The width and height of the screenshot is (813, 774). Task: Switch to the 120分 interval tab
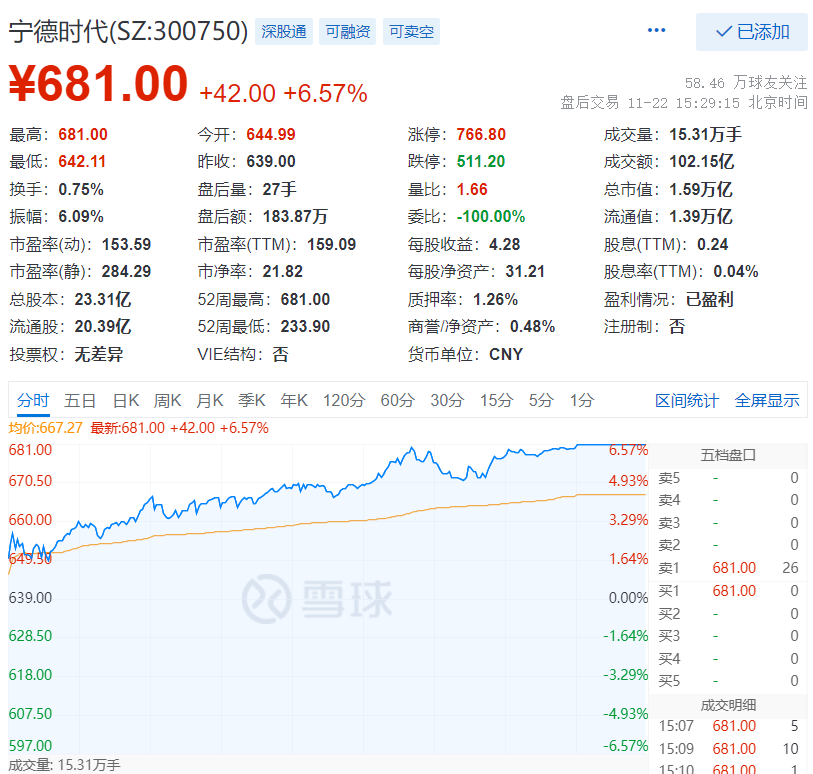tap(344, 401)
